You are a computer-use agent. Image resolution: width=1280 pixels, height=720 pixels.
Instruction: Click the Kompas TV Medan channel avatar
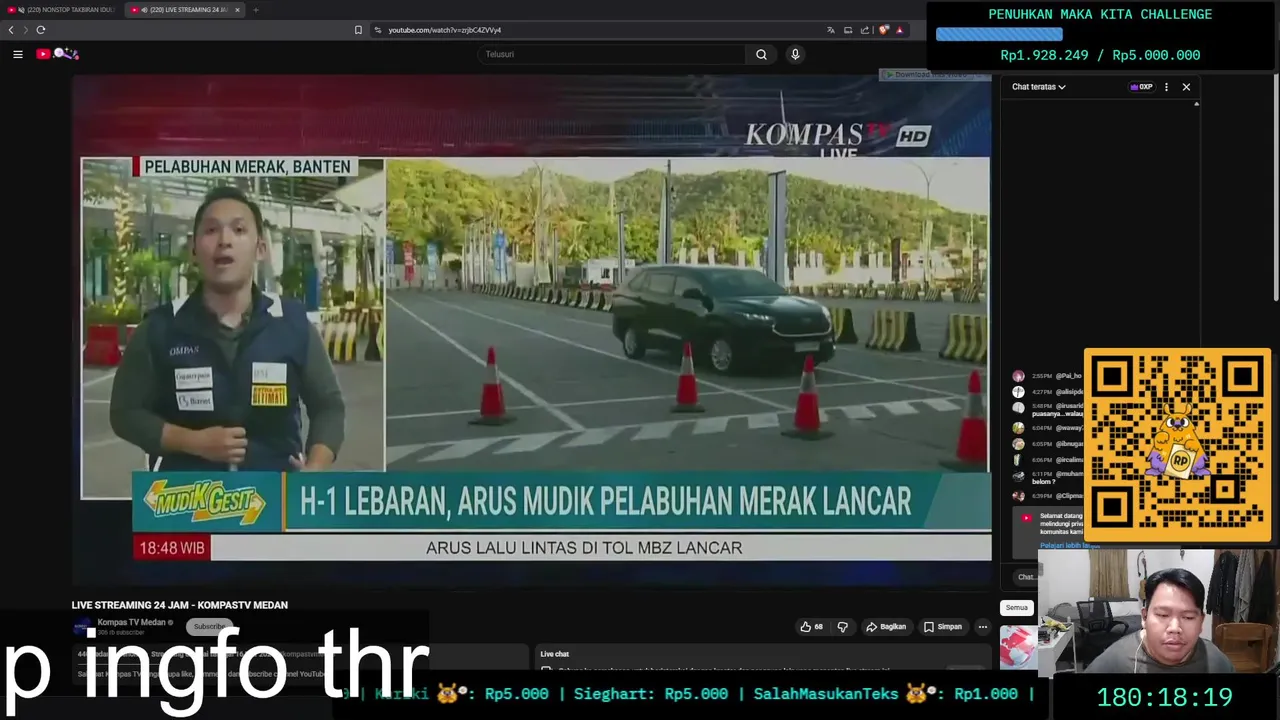(81, 627)
